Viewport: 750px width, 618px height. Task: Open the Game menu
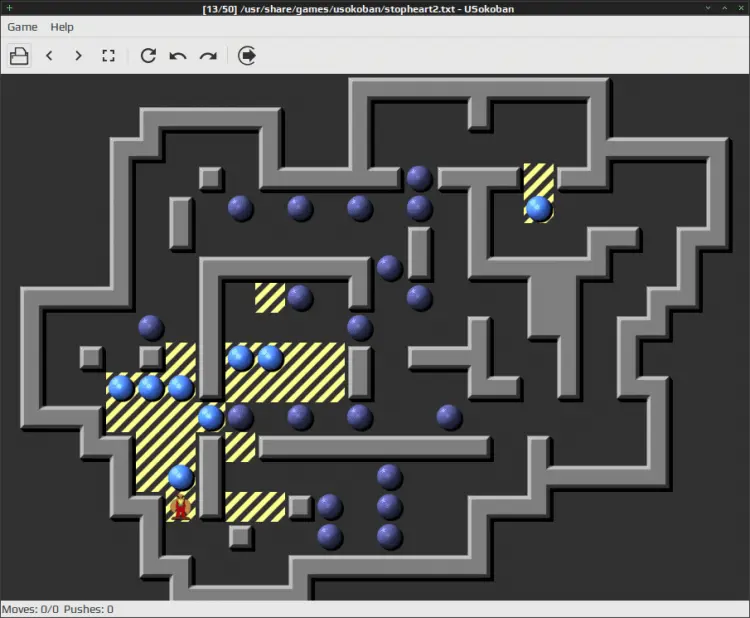click(x=22, y=27)
